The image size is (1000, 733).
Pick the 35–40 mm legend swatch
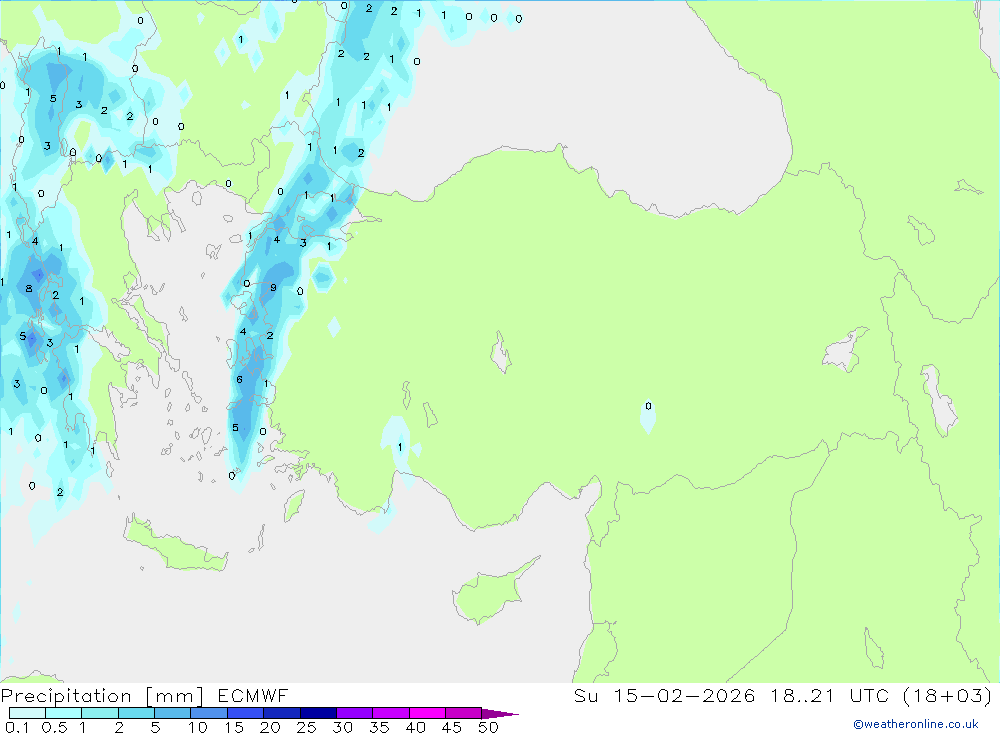pos(390,713)
